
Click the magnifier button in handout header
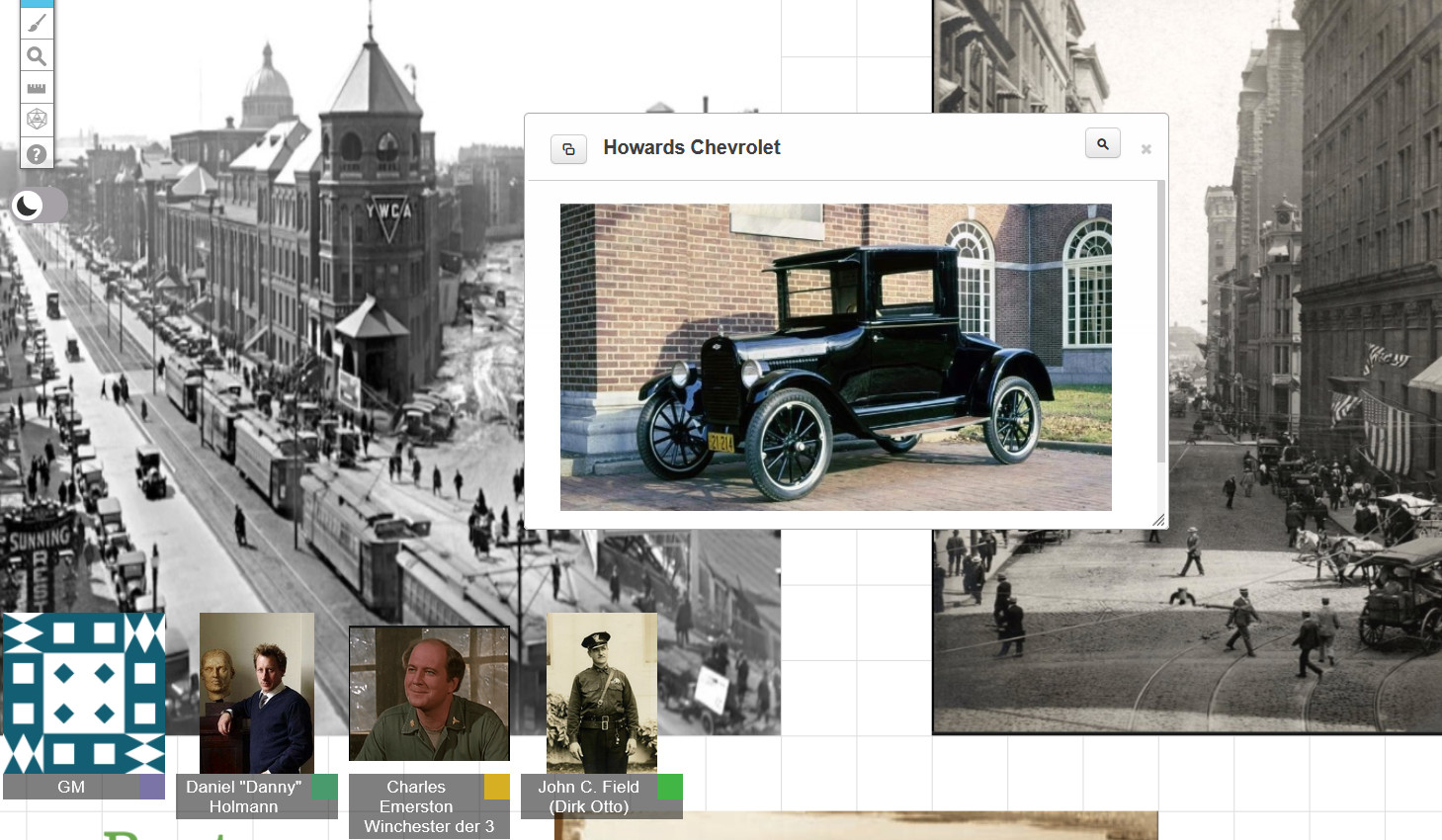point(1102,143)
